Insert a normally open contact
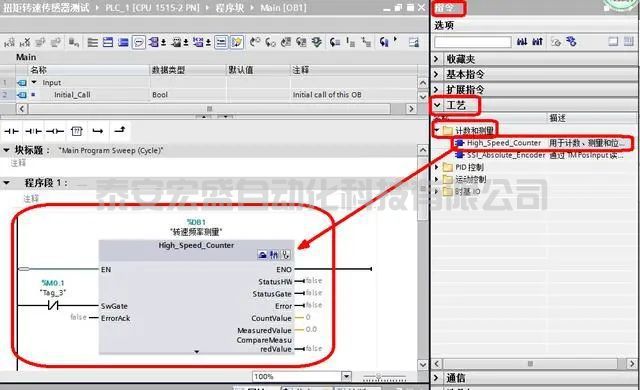 [11, 131]
